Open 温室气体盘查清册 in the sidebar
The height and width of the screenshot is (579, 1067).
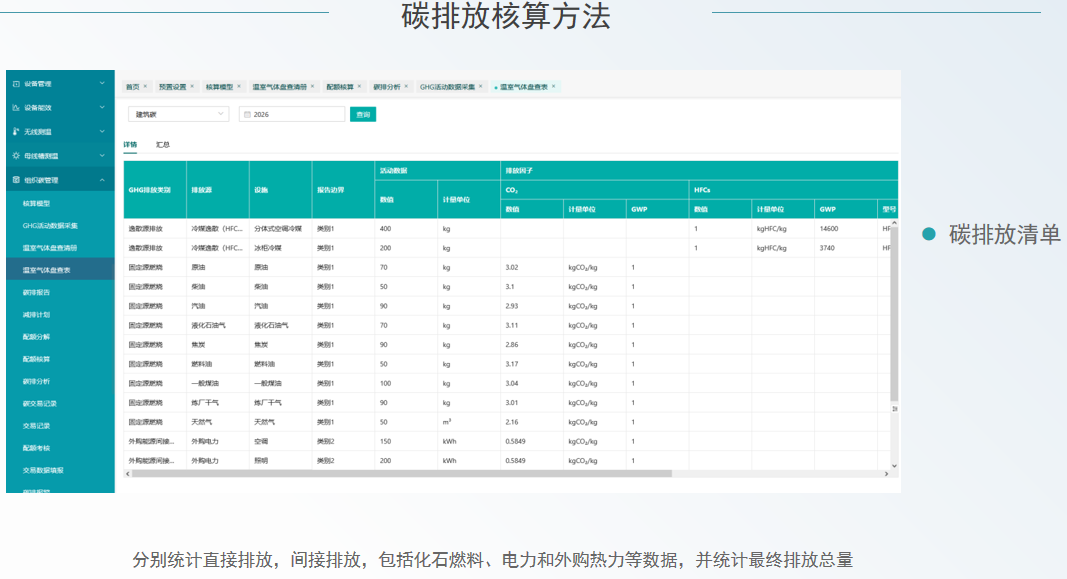[60, 248]
